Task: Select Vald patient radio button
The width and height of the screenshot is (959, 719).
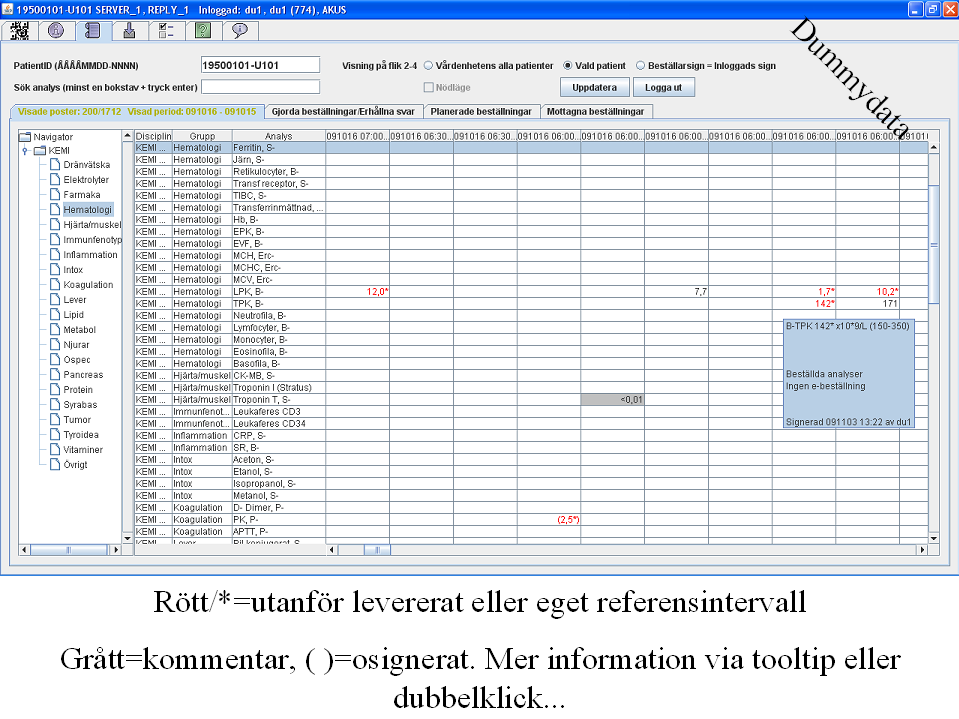Action: pyautogui.click(x=568, y=65)
